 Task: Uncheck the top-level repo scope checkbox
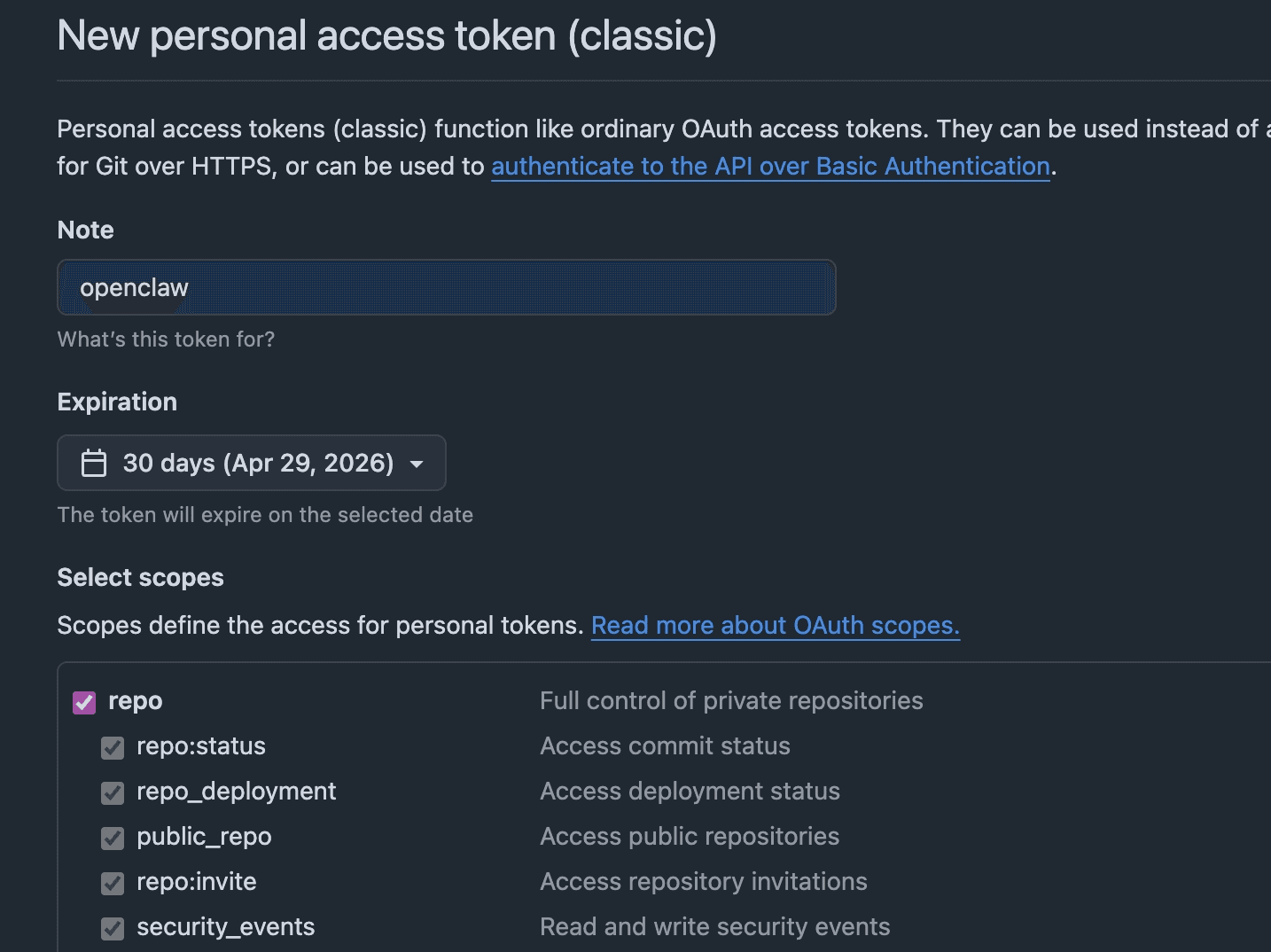(84, 703)
